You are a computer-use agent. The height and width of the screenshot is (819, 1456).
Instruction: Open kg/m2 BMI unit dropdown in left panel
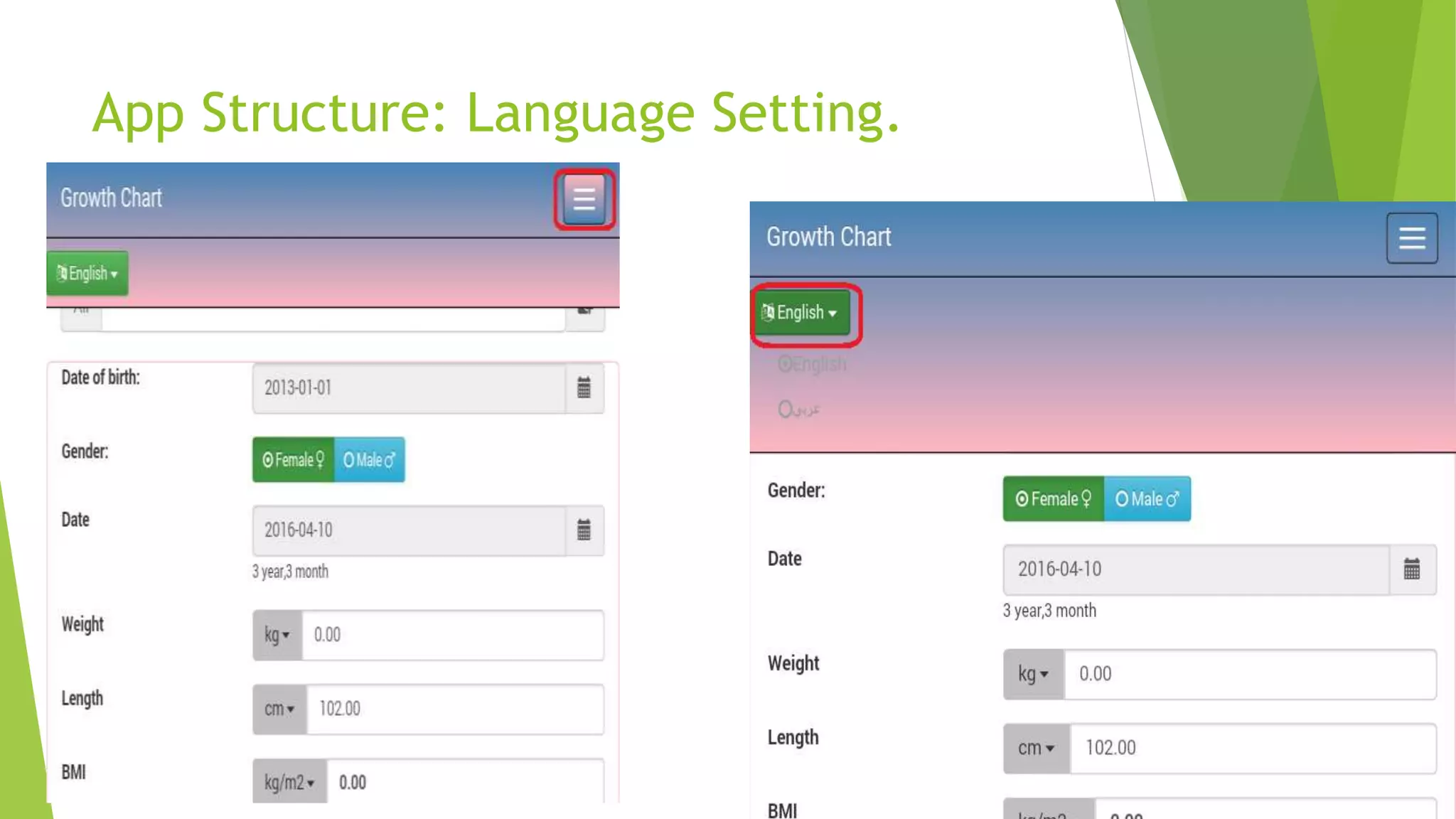[x=289, y=783]
